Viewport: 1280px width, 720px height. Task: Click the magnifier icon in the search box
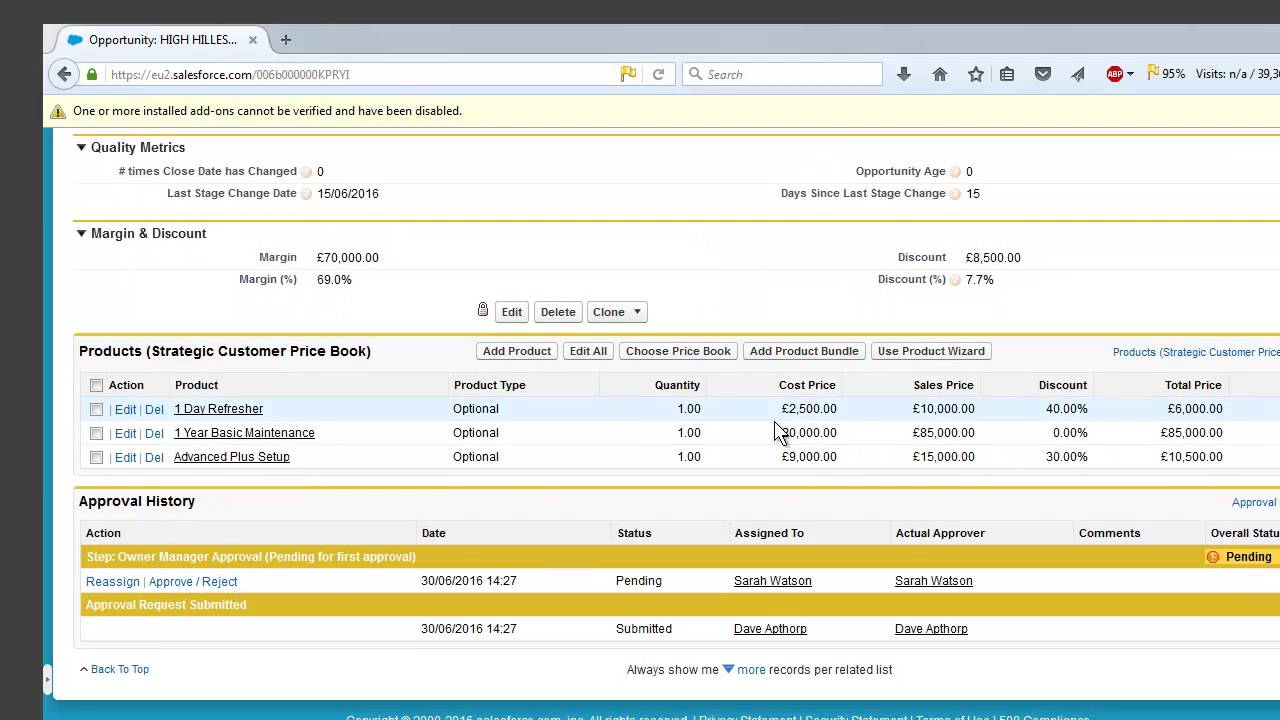pos(695,74)
